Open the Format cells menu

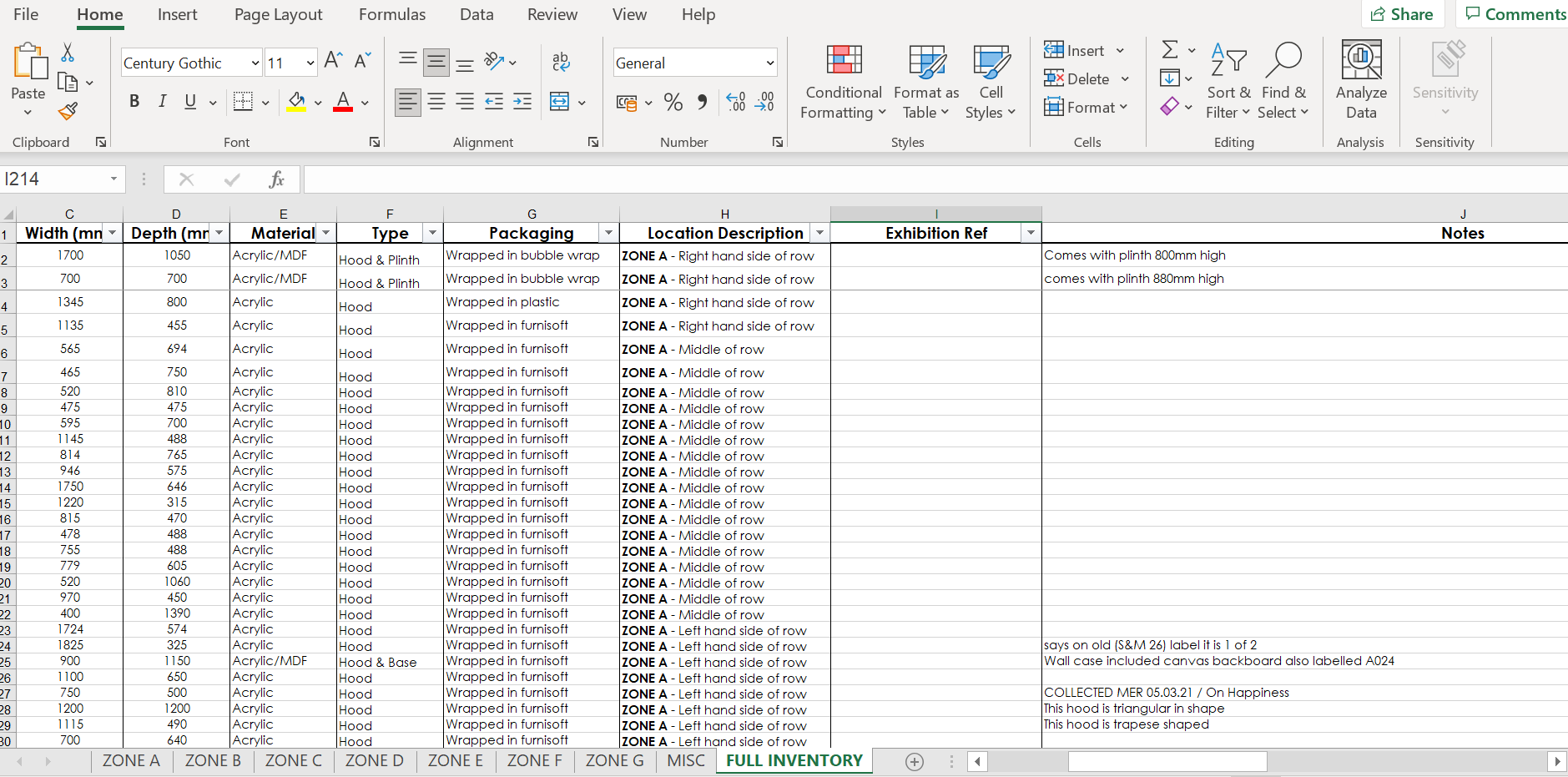(1086, 108)
